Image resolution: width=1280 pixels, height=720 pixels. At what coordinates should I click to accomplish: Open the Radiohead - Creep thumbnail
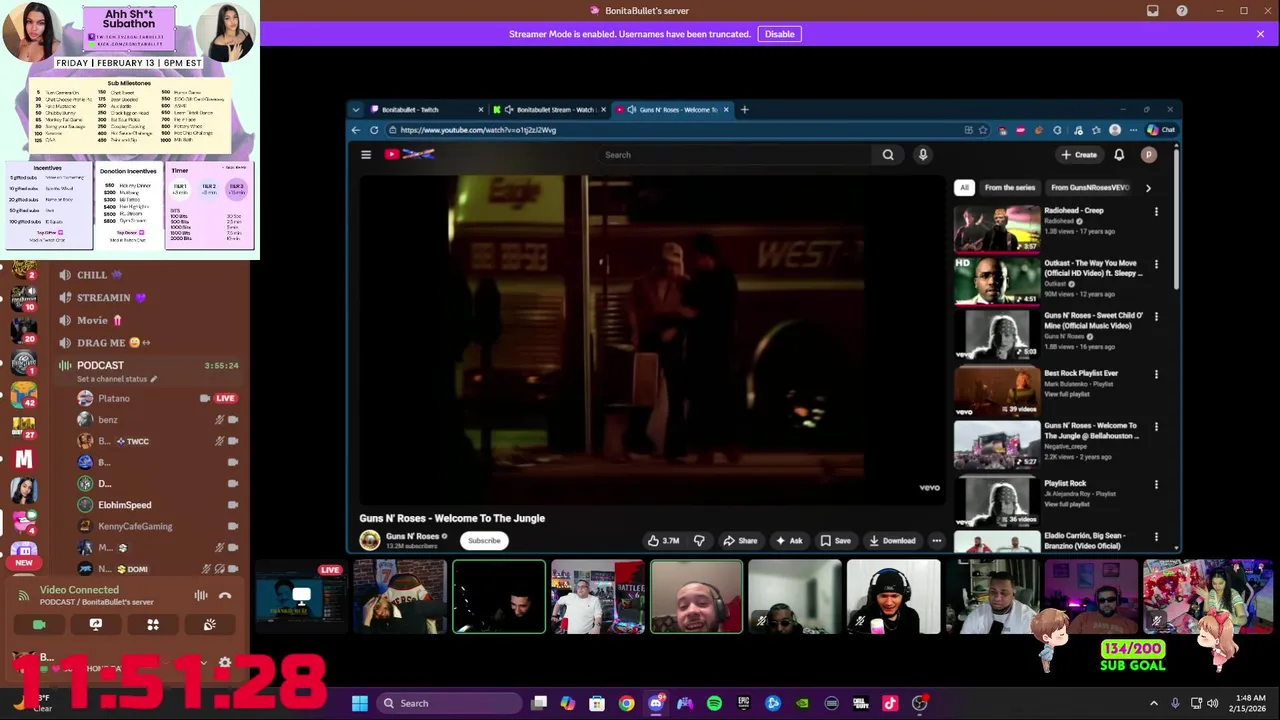997,228
